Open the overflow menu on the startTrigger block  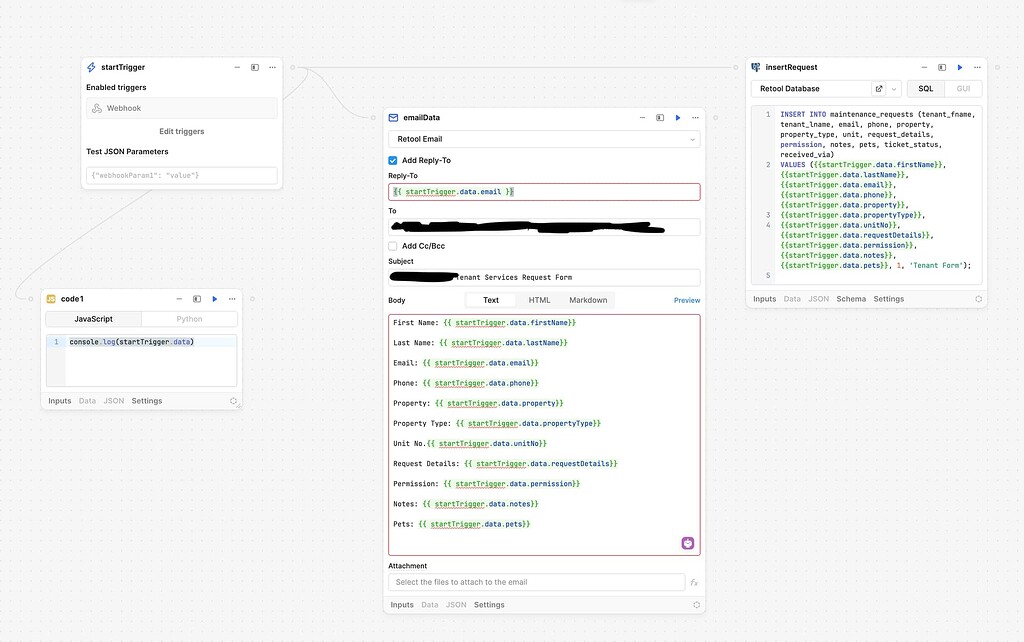click(271, 67)
